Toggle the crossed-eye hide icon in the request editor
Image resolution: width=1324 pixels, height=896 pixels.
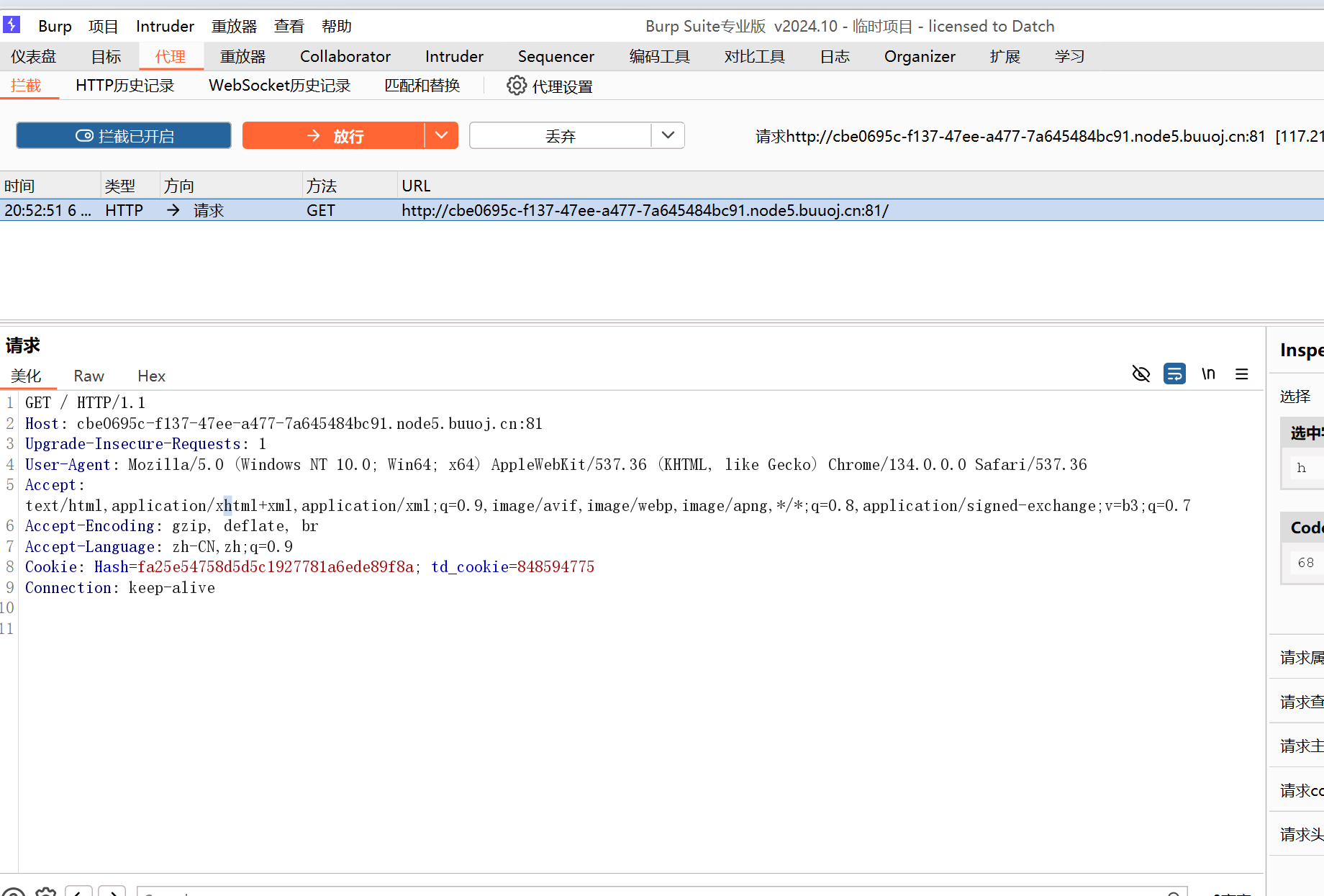click(x=1141, y=374)
